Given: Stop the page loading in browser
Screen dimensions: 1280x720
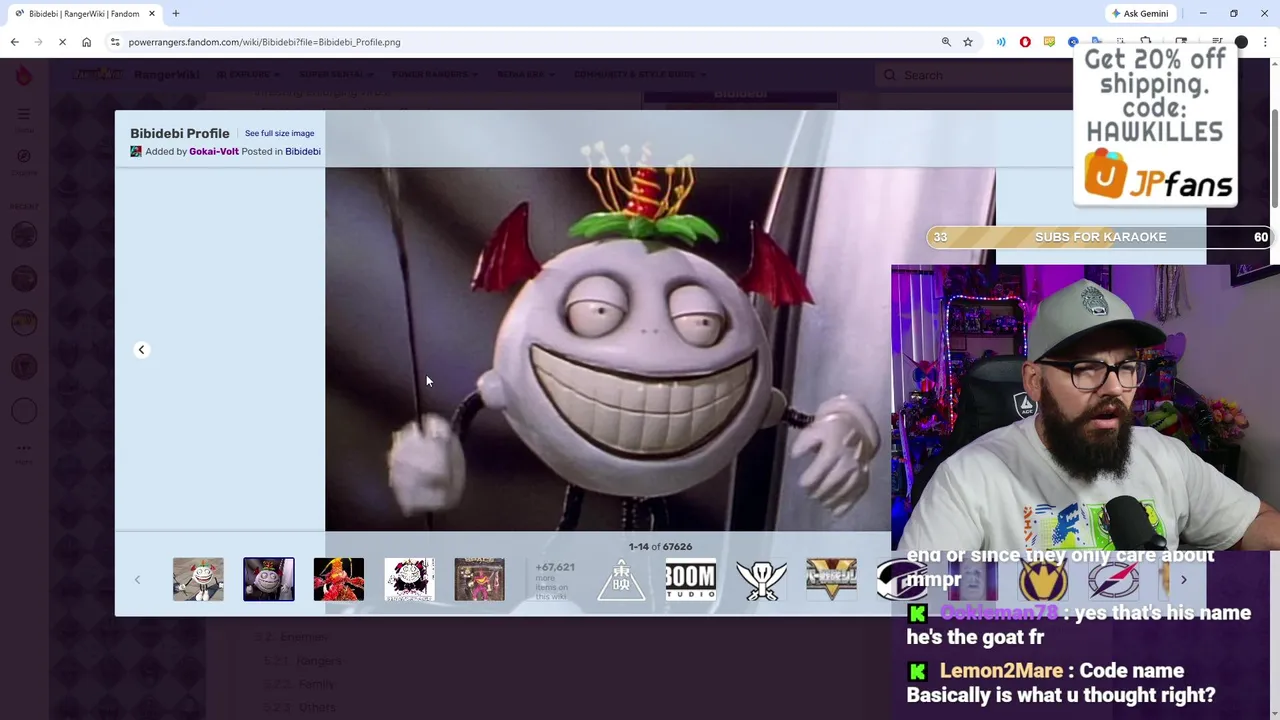Looking at the screenshot, I should coord(62,42).
